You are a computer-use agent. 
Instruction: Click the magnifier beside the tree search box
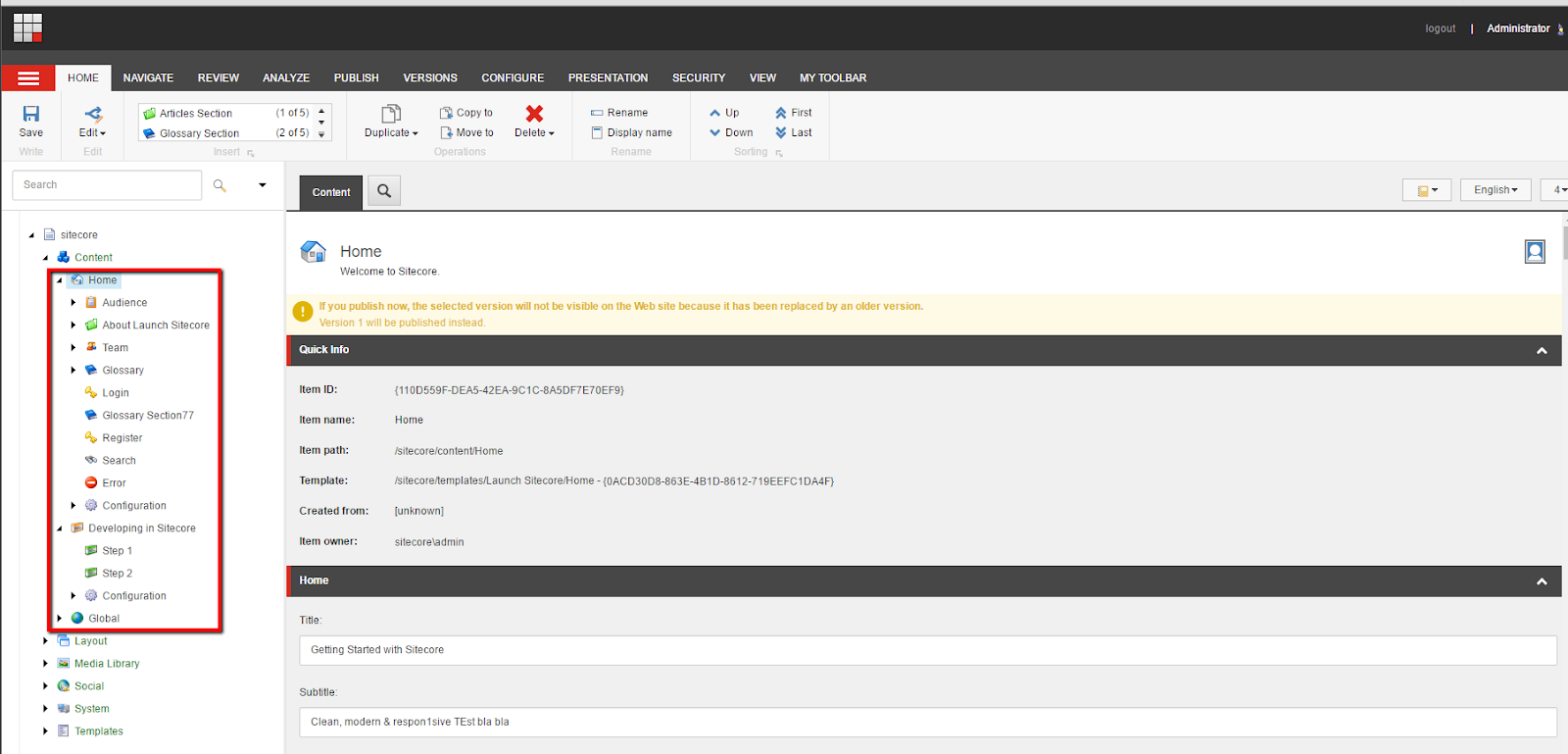click(x=220, y=185)
